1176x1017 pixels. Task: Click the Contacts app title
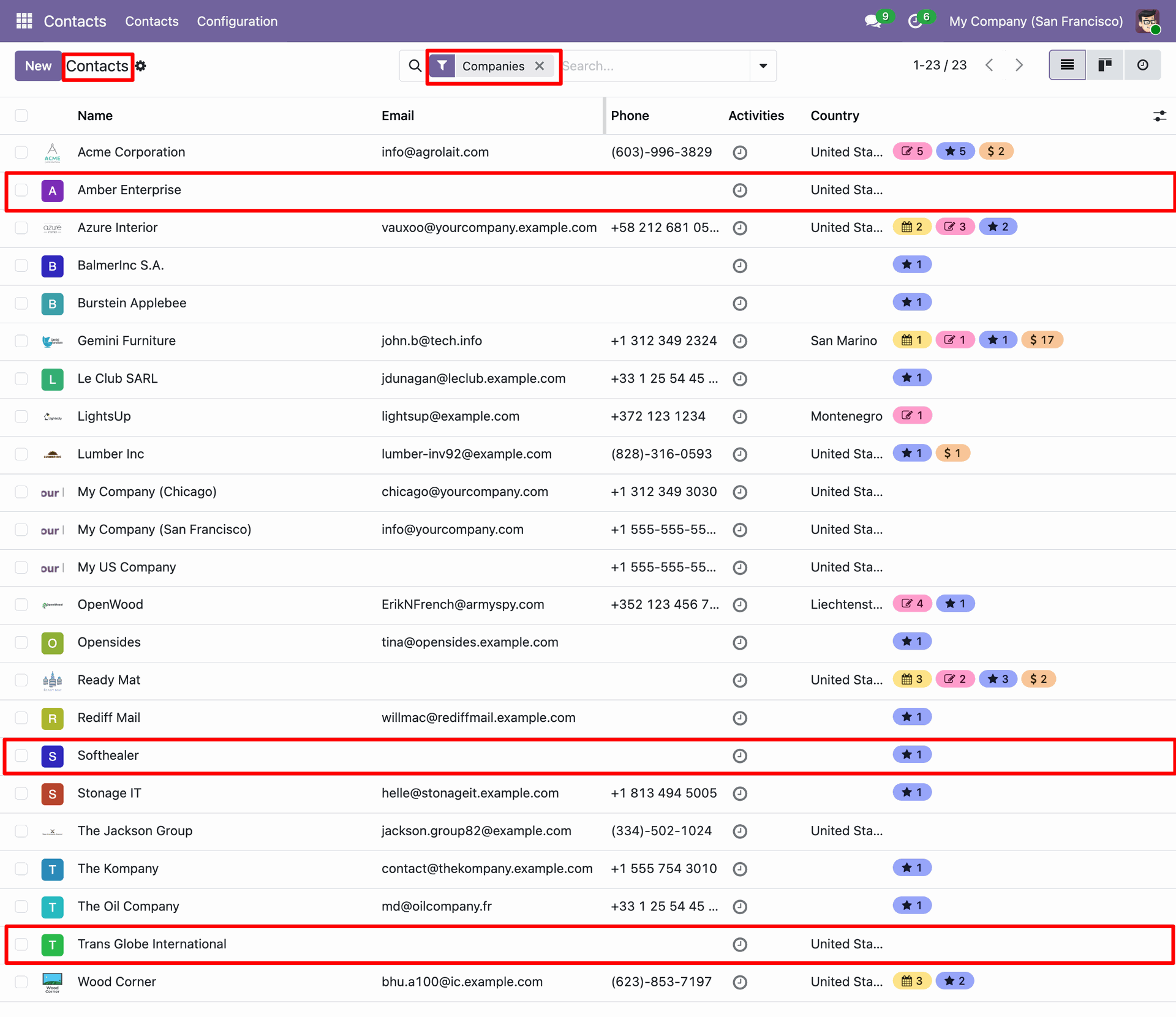tap(75, 21)
